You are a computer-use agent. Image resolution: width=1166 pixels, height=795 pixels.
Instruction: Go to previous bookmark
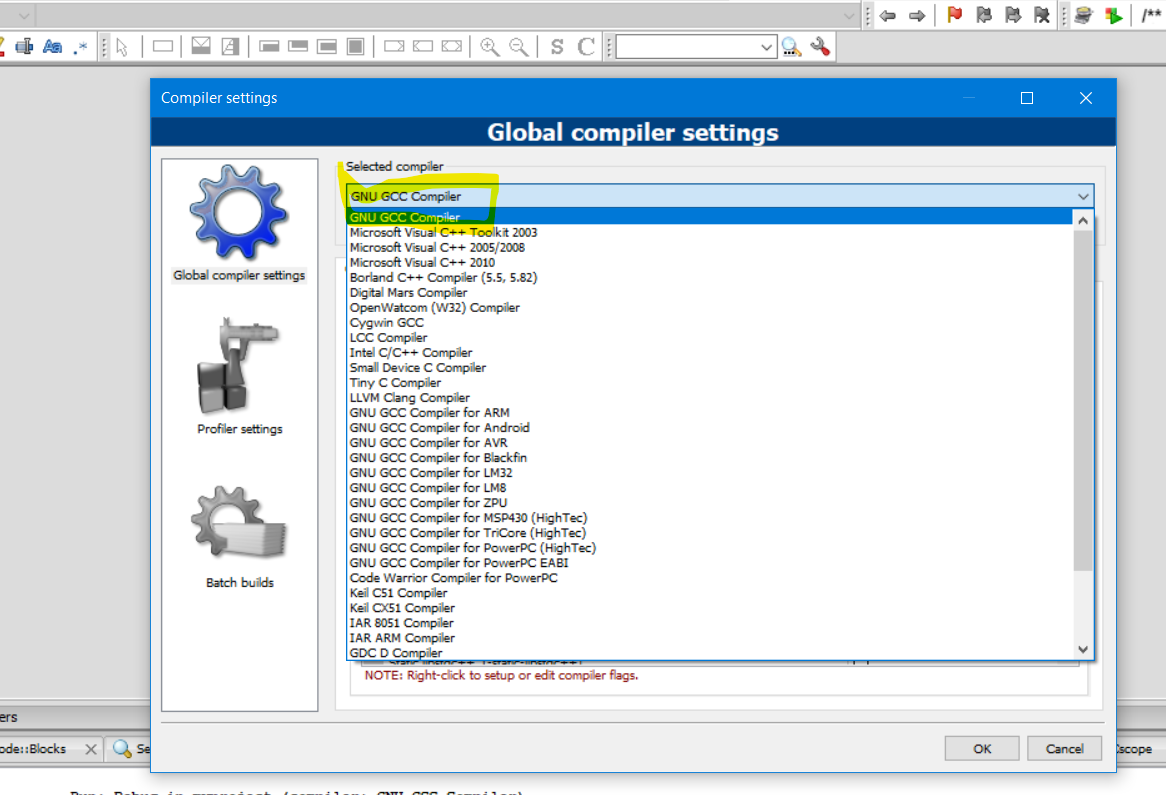tap(983, 15)
